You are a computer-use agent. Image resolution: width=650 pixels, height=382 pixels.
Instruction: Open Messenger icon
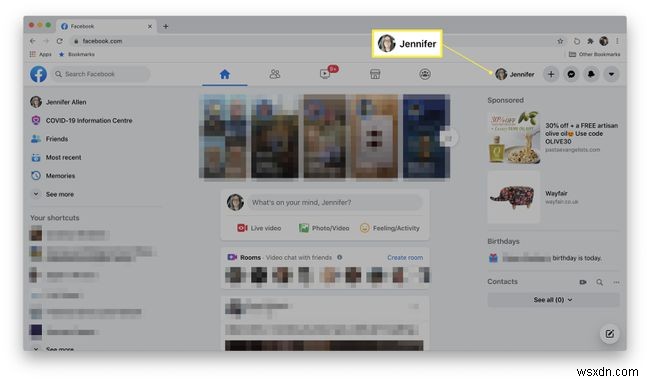point(571,74)
